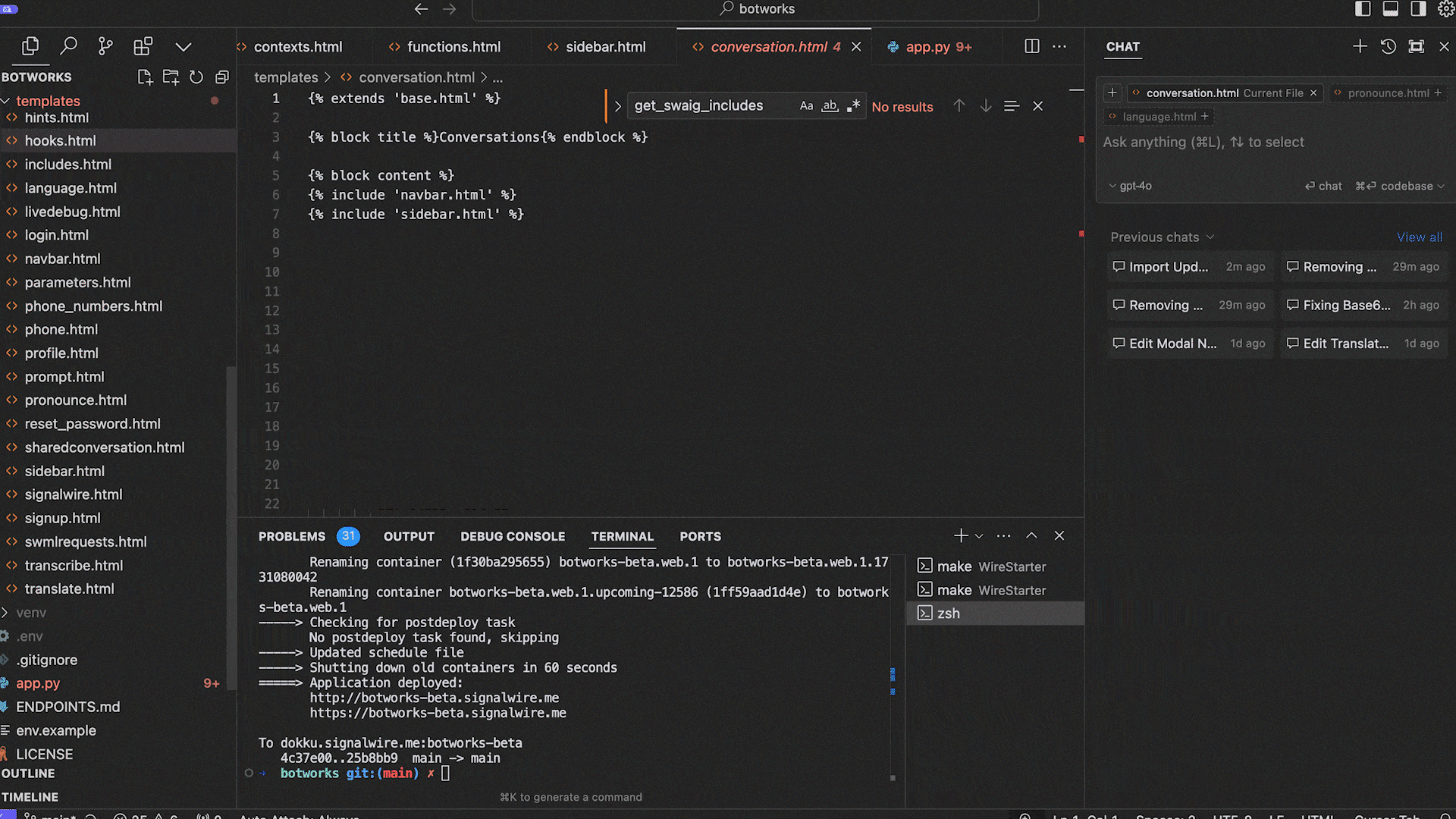Open the Source Control view icon
The height and width of the screenshot is (819, 1456).
pos(105,46)
